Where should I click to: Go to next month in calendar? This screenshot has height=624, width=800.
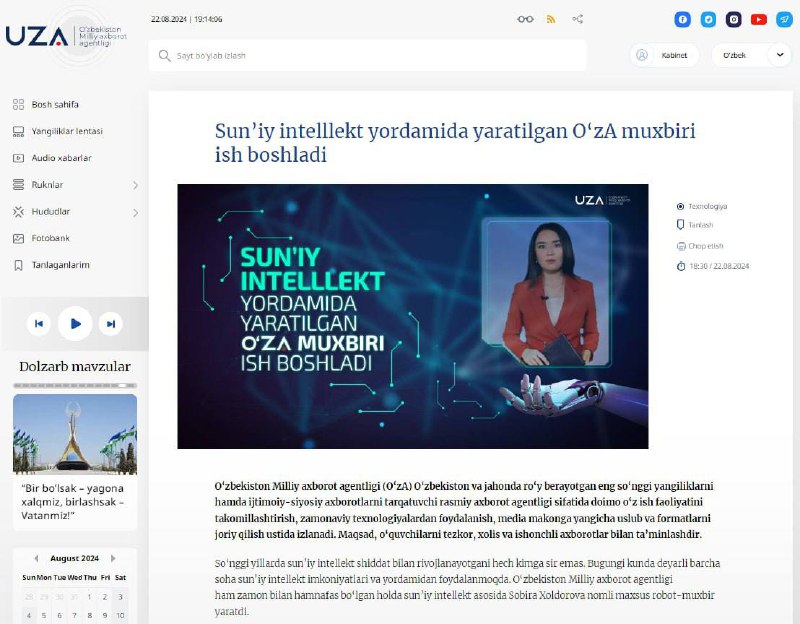coord(113,558)
